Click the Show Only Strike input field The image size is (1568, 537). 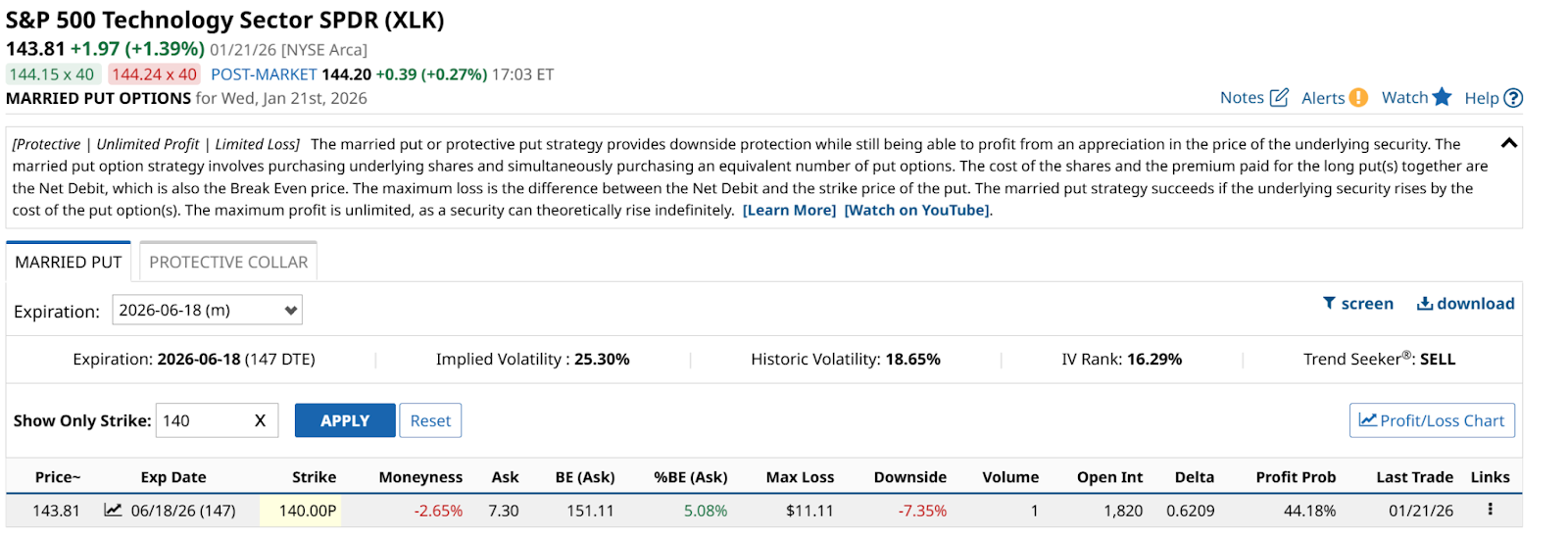tap(201, 420)
